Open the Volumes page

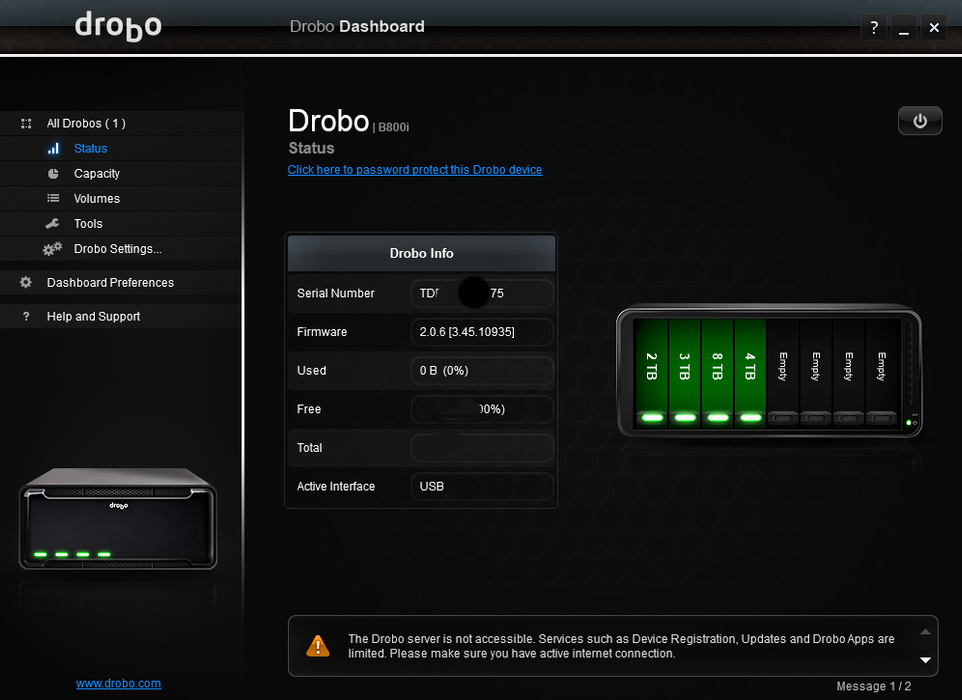point(121,199)
